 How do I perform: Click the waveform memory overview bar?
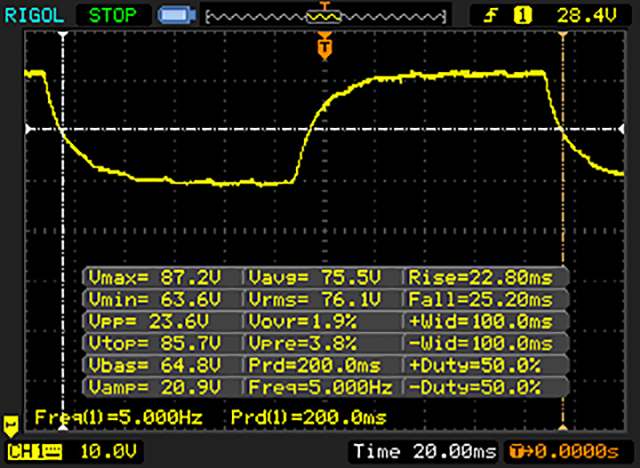point(325,17)
